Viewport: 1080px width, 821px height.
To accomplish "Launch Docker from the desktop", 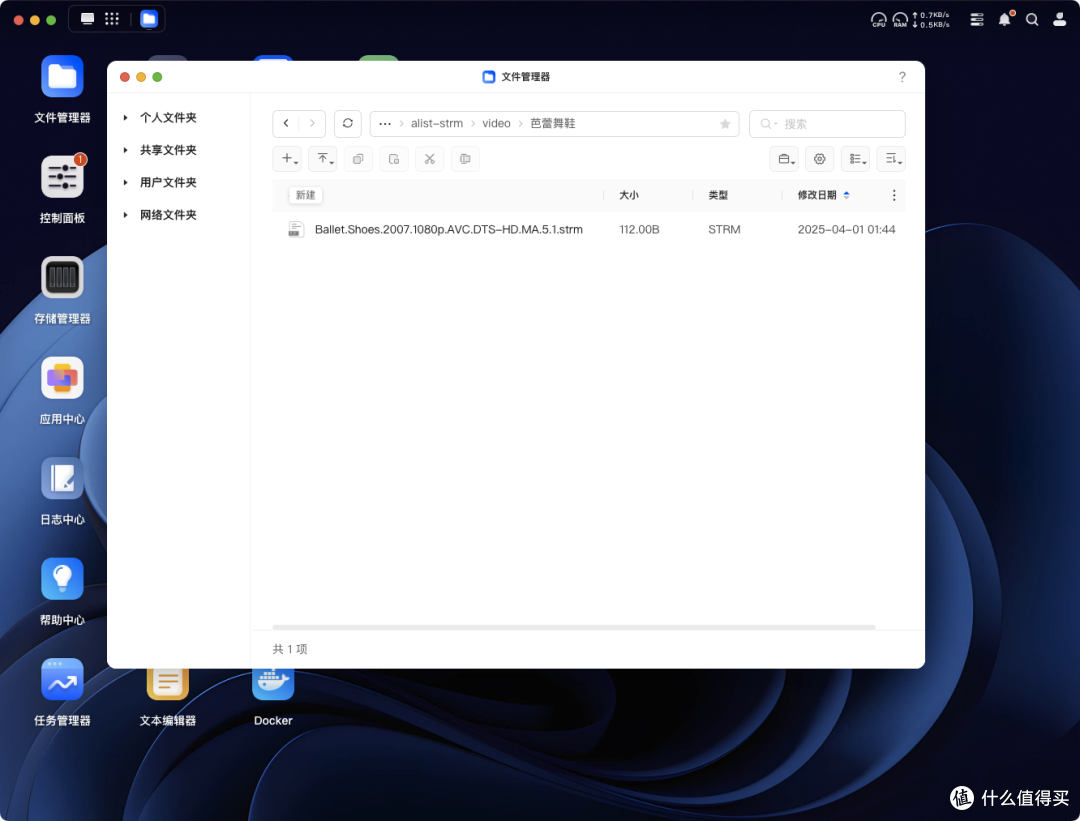I will point(273,683).
